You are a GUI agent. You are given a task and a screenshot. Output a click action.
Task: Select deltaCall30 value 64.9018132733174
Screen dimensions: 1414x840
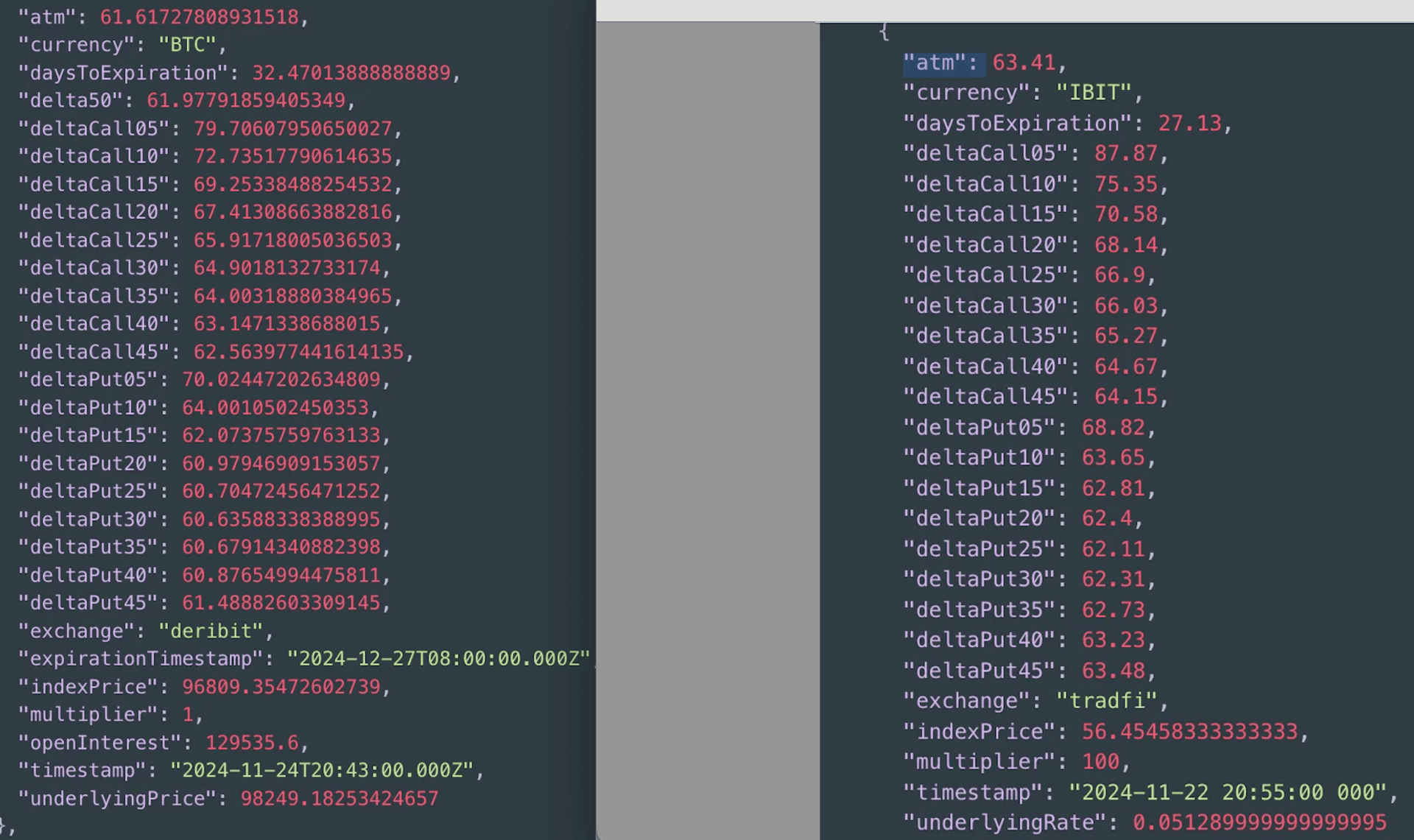point(287,268)
